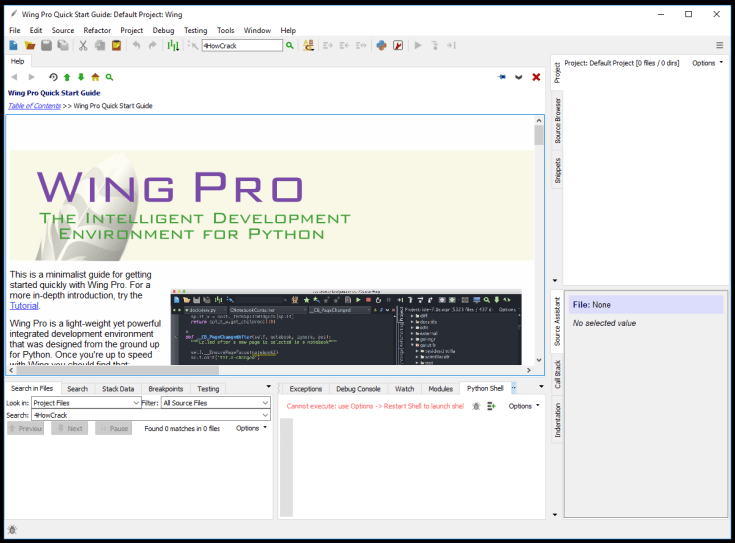
Task: Open the Refactor menu
Action: pyautogui.click(x=97, y=30)
